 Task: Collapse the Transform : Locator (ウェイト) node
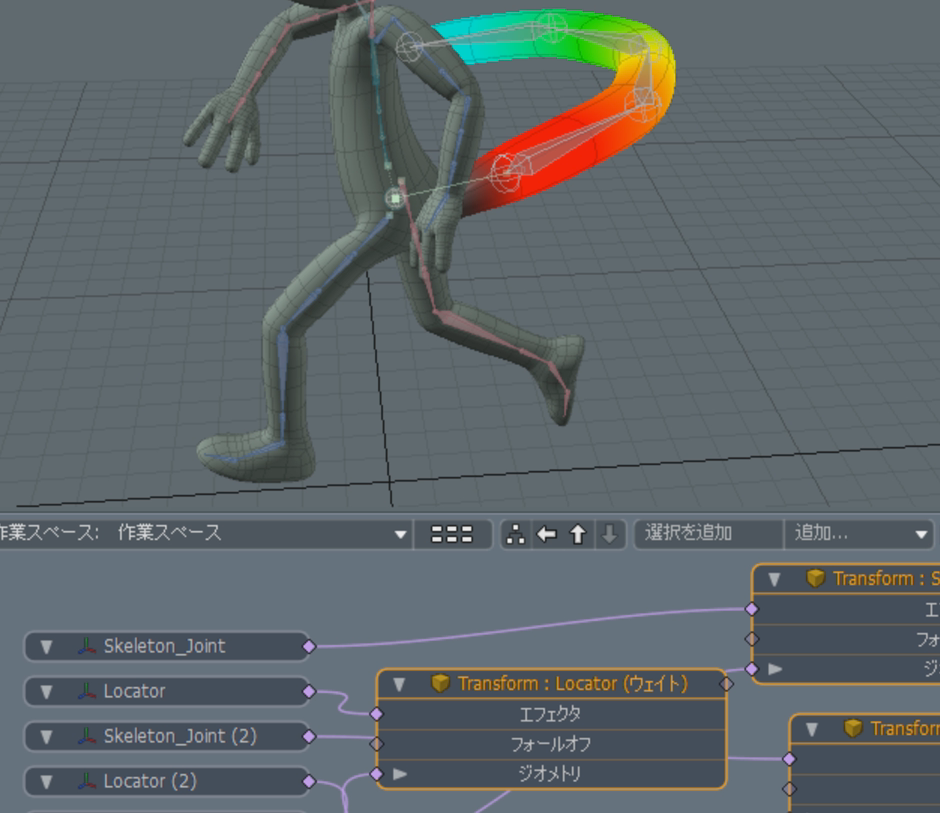(400, 684)
